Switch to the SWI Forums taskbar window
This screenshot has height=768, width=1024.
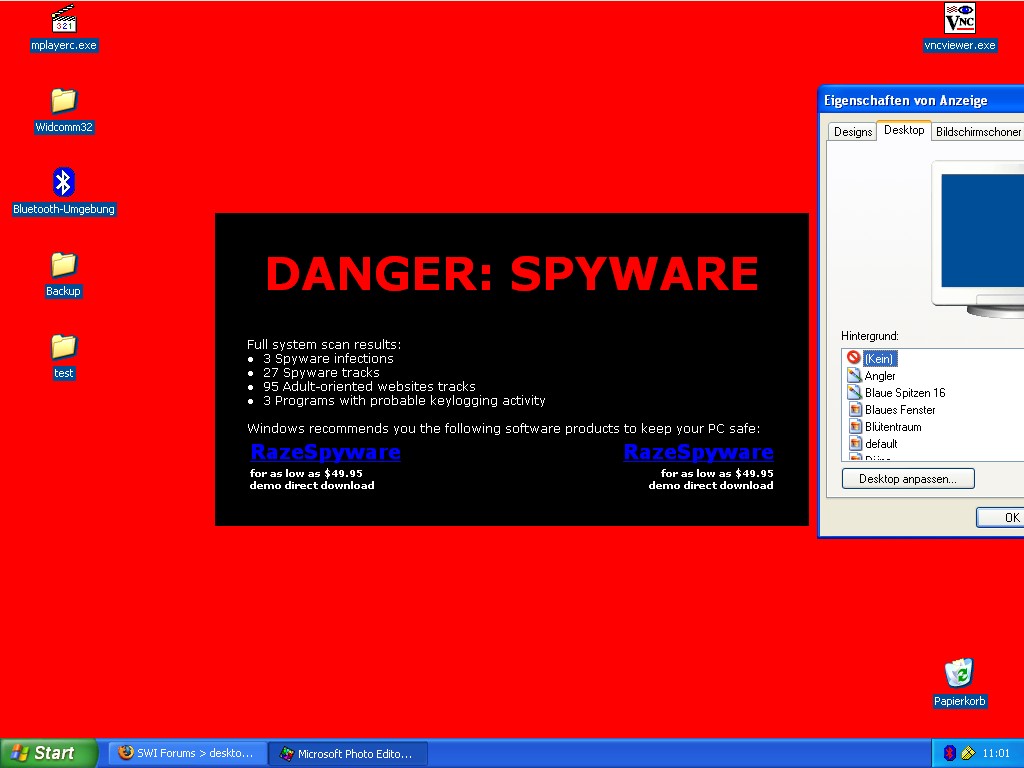tap(187, 753)
